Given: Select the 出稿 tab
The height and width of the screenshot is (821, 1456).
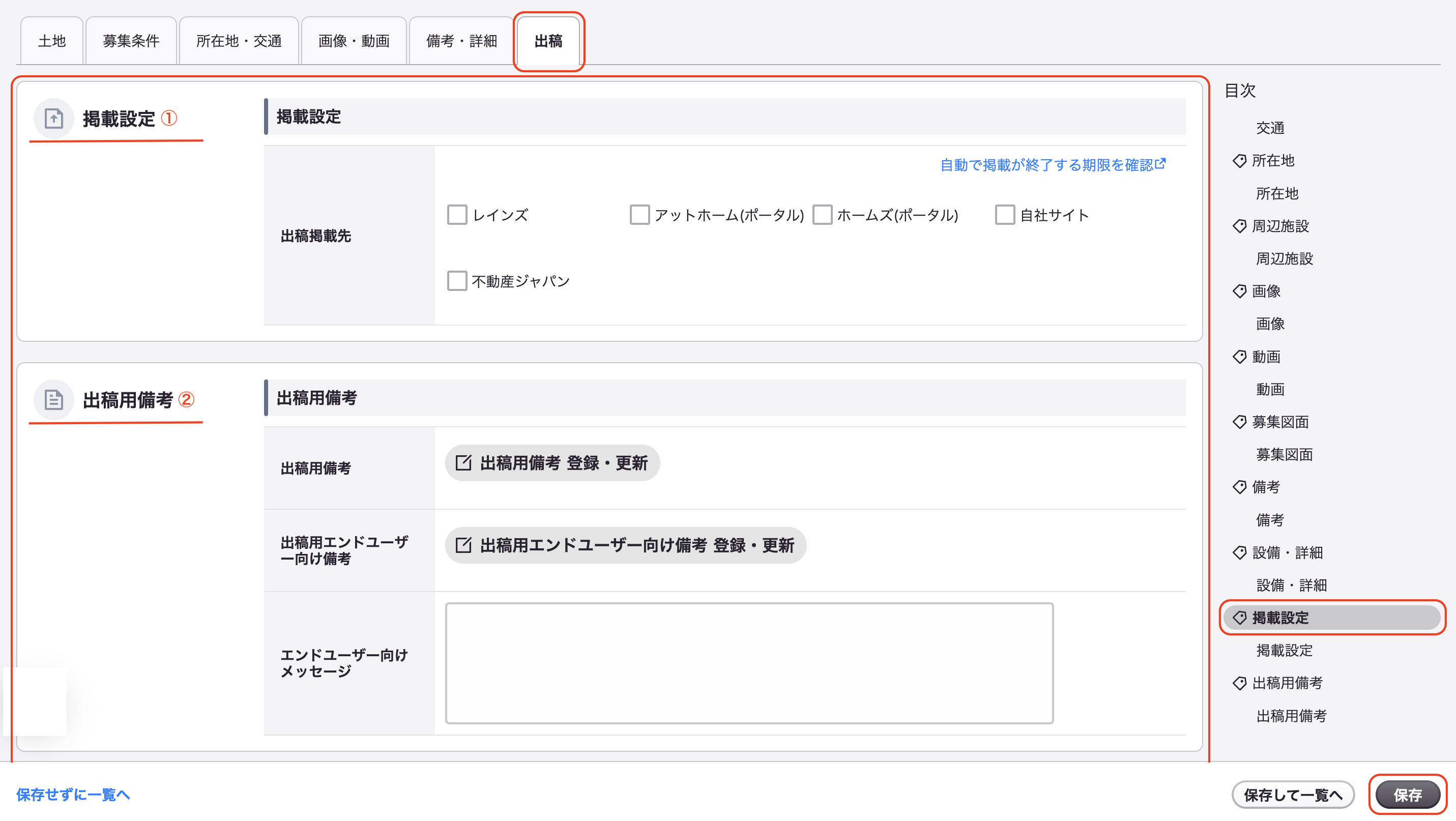Looking at the screenshot, I should 548,41.
